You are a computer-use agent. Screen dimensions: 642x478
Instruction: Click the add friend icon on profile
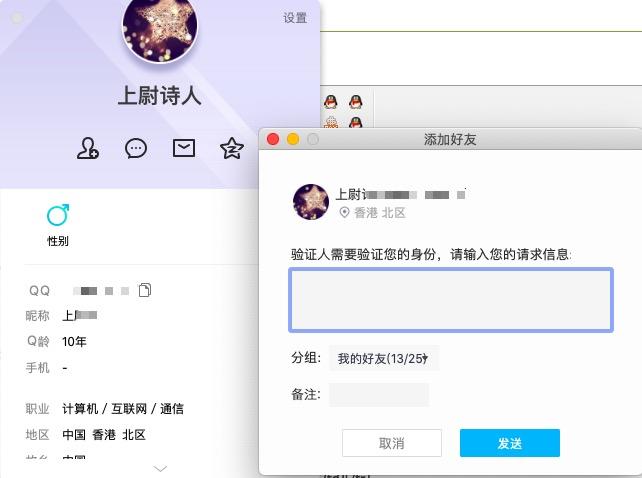click(x=88, y=148)
